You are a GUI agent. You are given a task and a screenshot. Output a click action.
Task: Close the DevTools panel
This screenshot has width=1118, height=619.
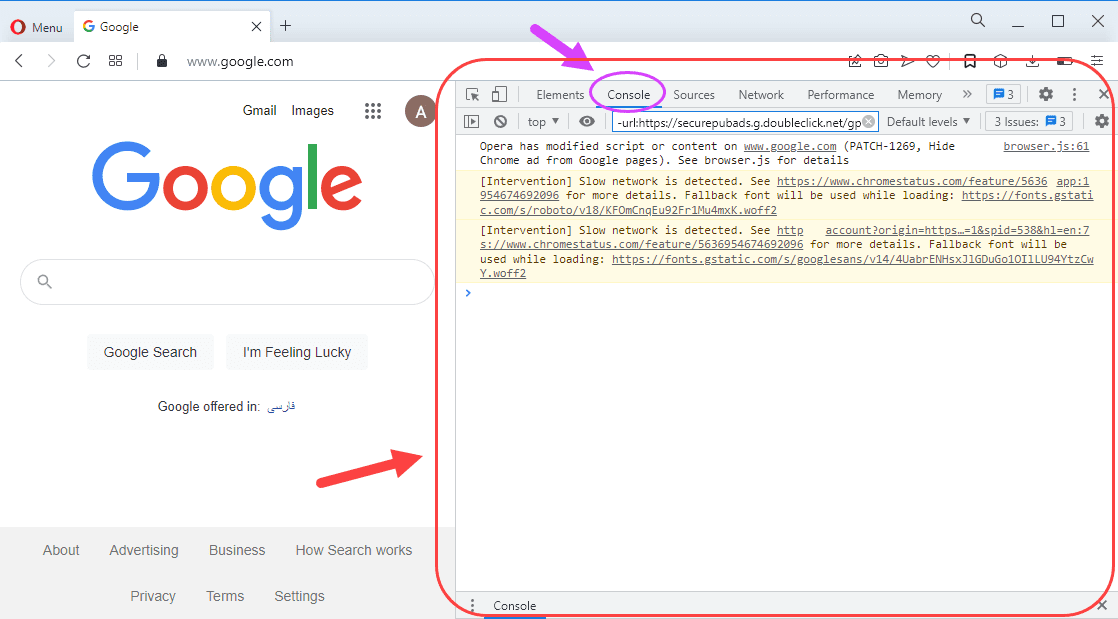(x=1103, y=94)
